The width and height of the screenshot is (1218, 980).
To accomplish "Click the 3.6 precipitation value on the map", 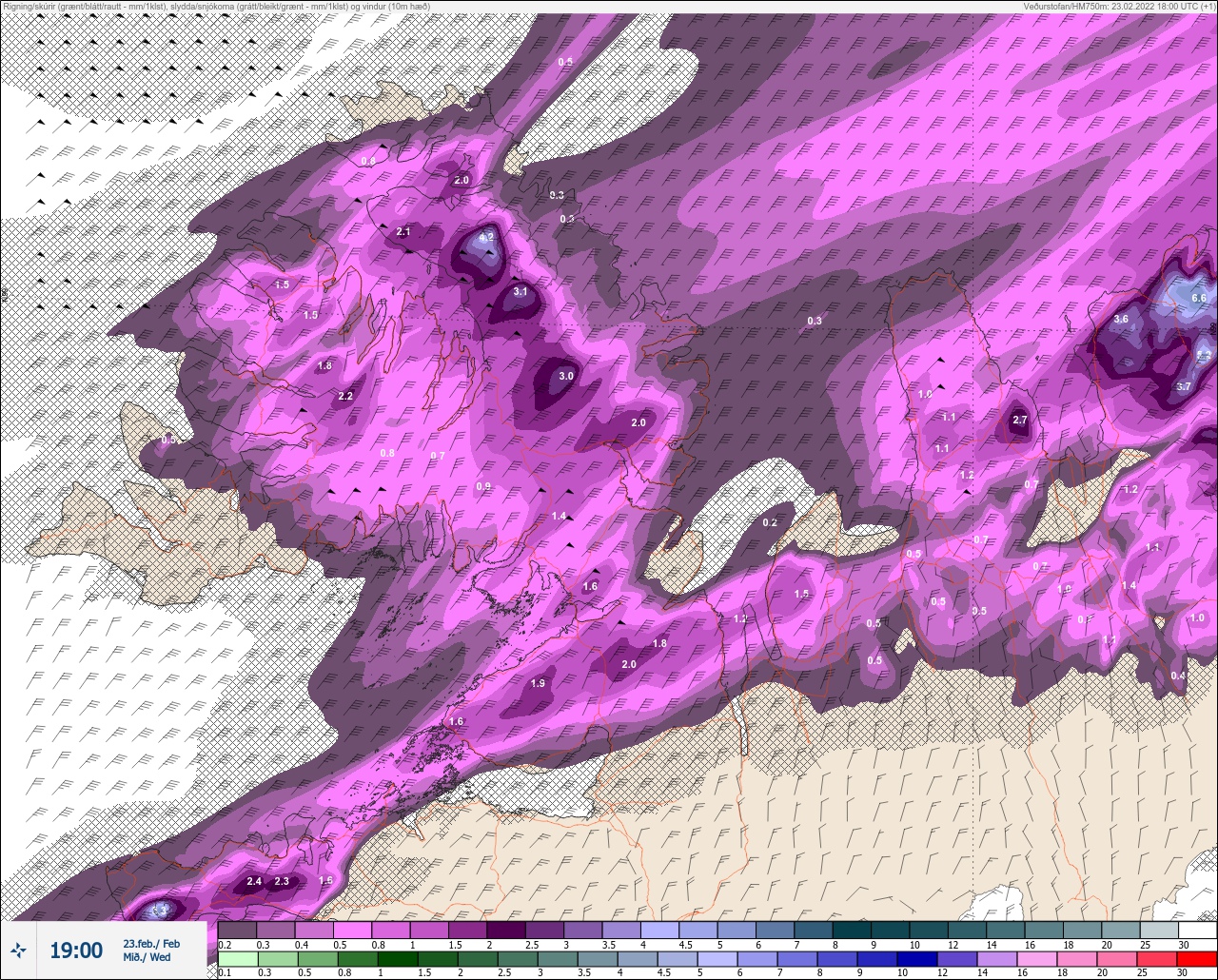I will tap(1121, 319).
